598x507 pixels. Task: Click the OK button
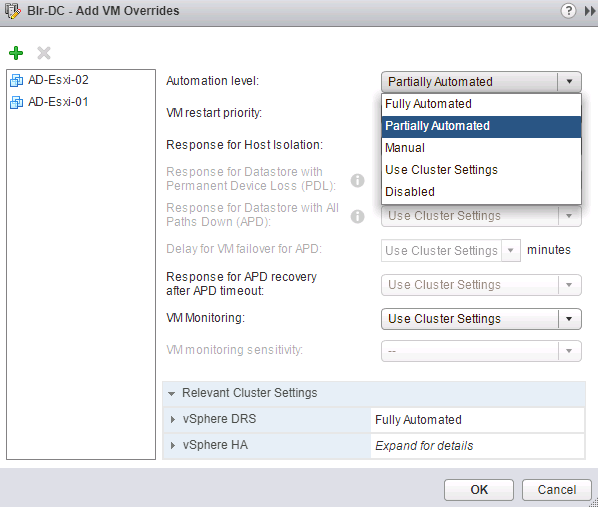479,490
